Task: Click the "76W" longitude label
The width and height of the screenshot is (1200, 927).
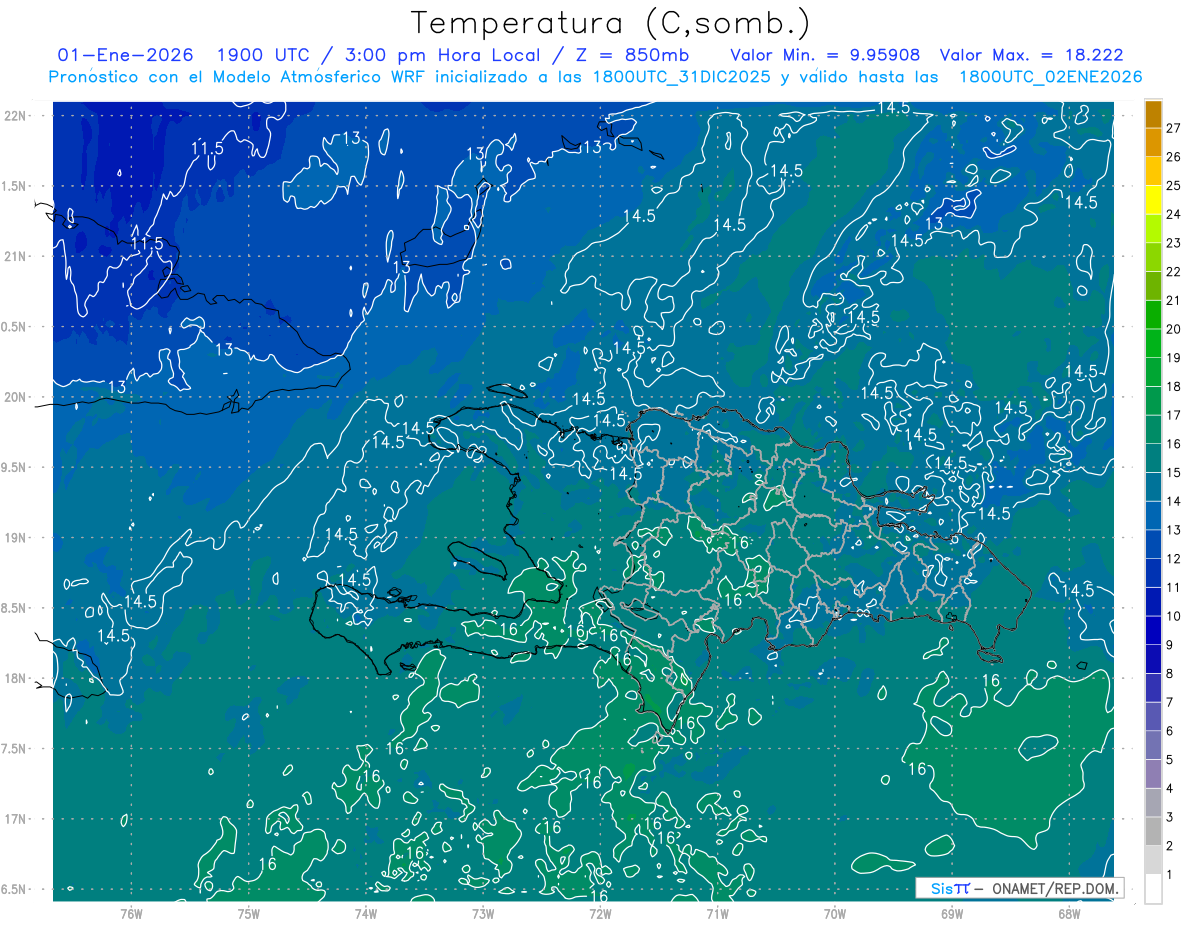Action: click(x=131, y=913)
